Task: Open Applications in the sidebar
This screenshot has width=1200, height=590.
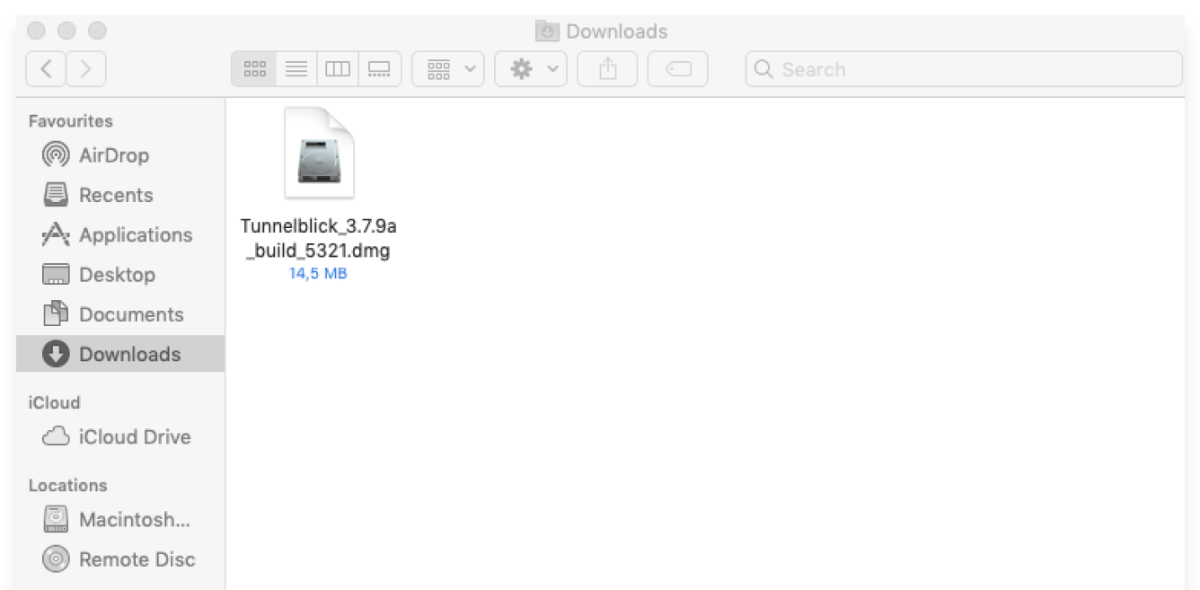Action: (120, 235)
